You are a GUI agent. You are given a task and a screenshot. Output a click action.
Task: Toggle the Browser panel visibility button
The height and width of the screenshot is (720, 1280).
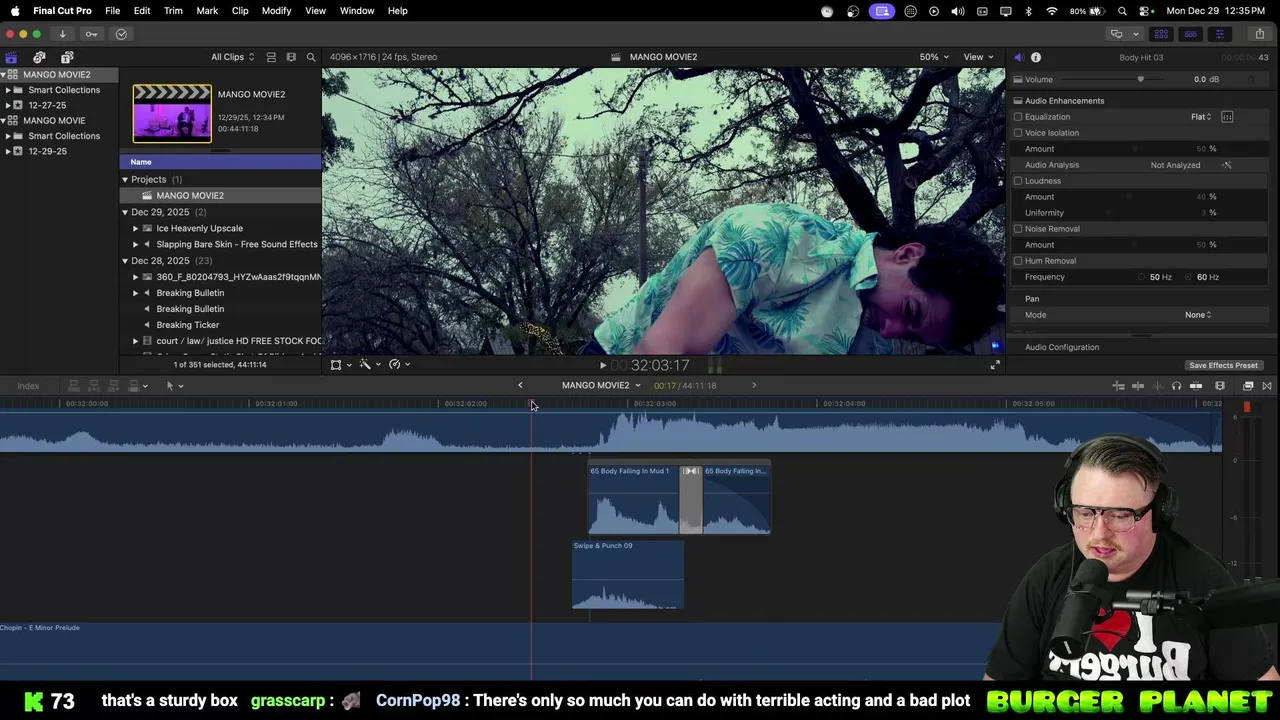(1161, 34)
